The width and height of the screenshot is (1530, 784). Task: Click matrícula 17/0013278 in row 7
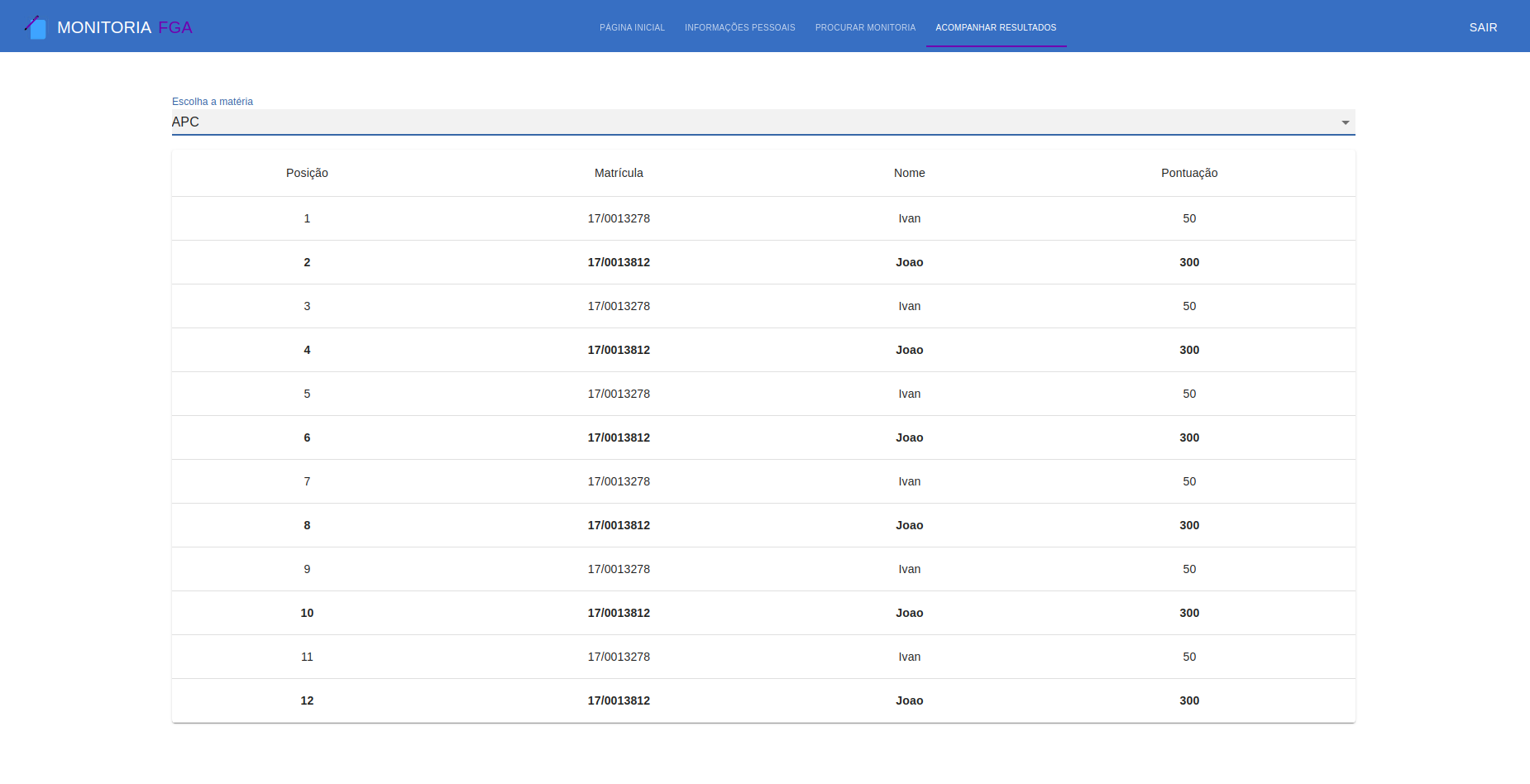pyautogui.click(x=619, y=481)
